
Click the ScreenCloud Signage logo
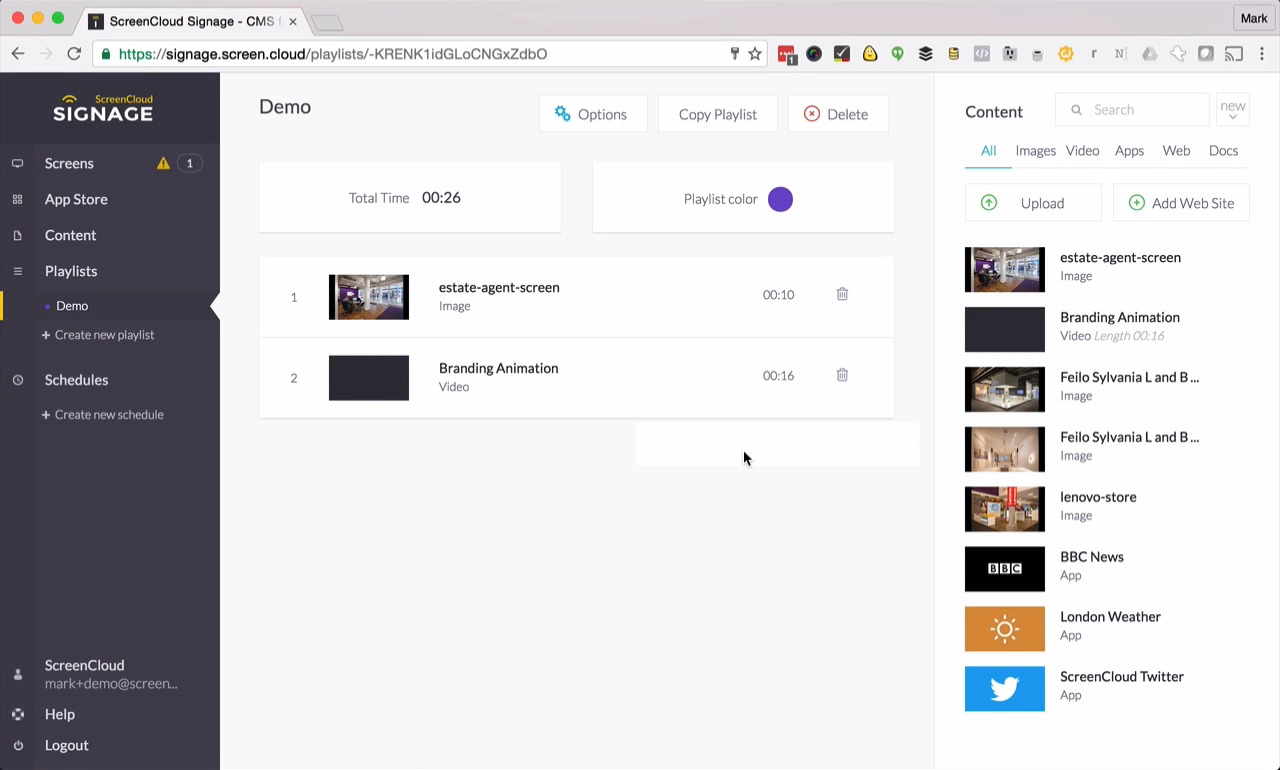pos(103,108)
